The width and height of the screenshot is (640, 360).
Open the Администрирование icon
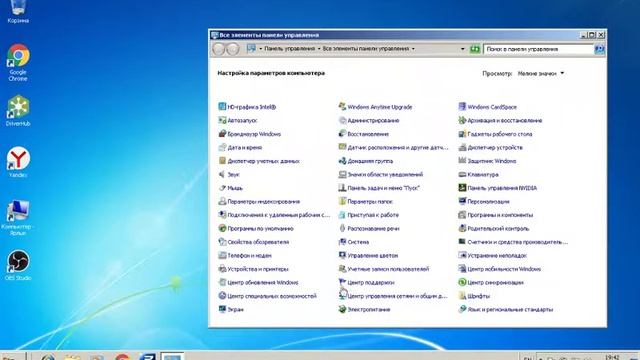pyautogui.click(x=342, y=120)
